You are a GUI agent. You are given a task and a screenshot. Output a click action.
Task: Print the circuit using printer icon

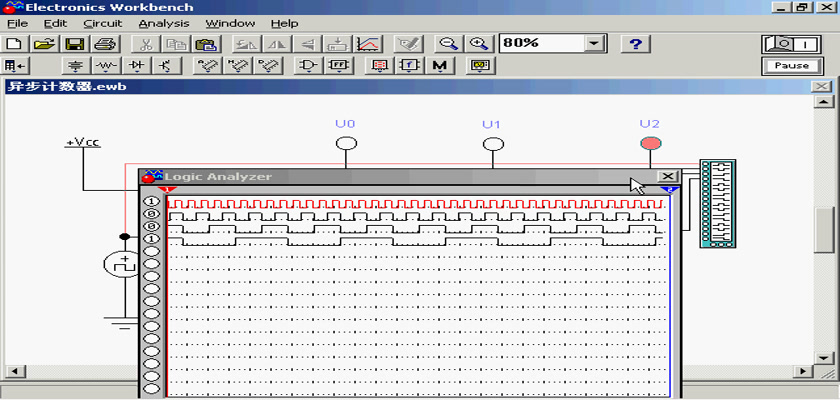pyautogui.click(x=105, y=44)
